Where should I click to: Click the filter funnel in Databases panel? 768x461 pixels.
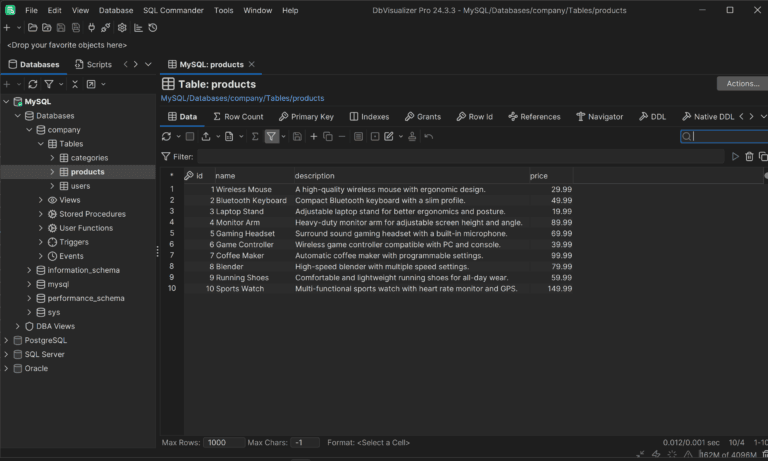49,84
